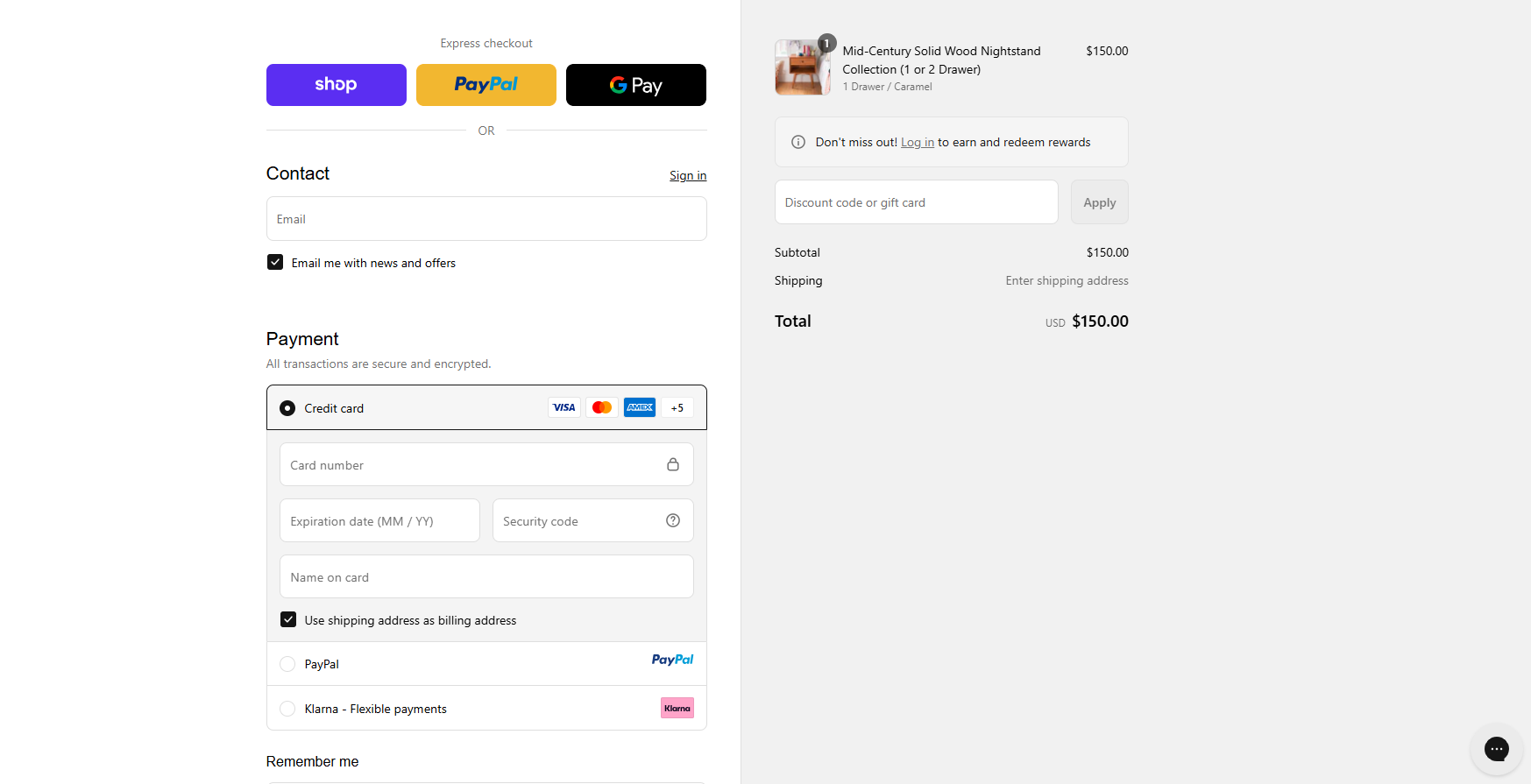Viewport: 1531px width, 784px height.
Task: Focus the Discount code or gift card field
Action: pos(916,202)
